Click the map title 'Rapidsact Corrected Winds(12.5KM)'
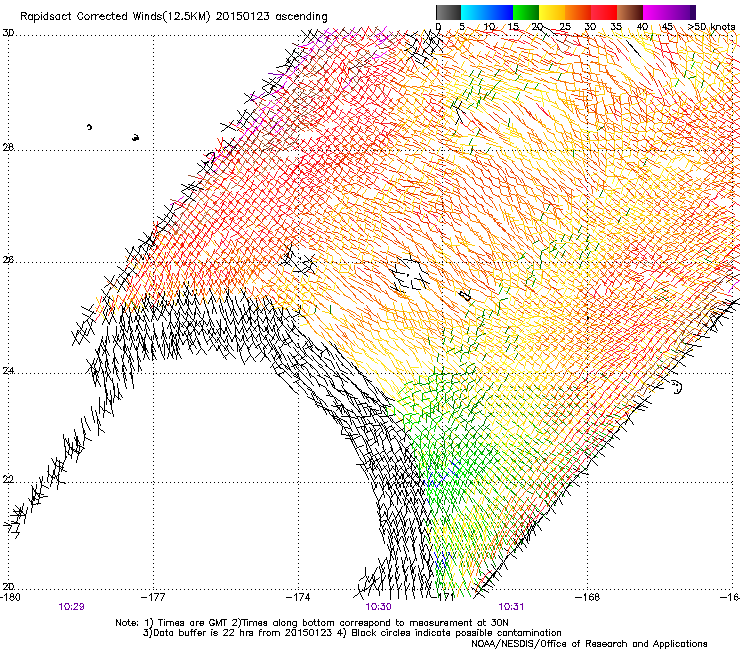The image size is (740, 650). pos(115,17)
